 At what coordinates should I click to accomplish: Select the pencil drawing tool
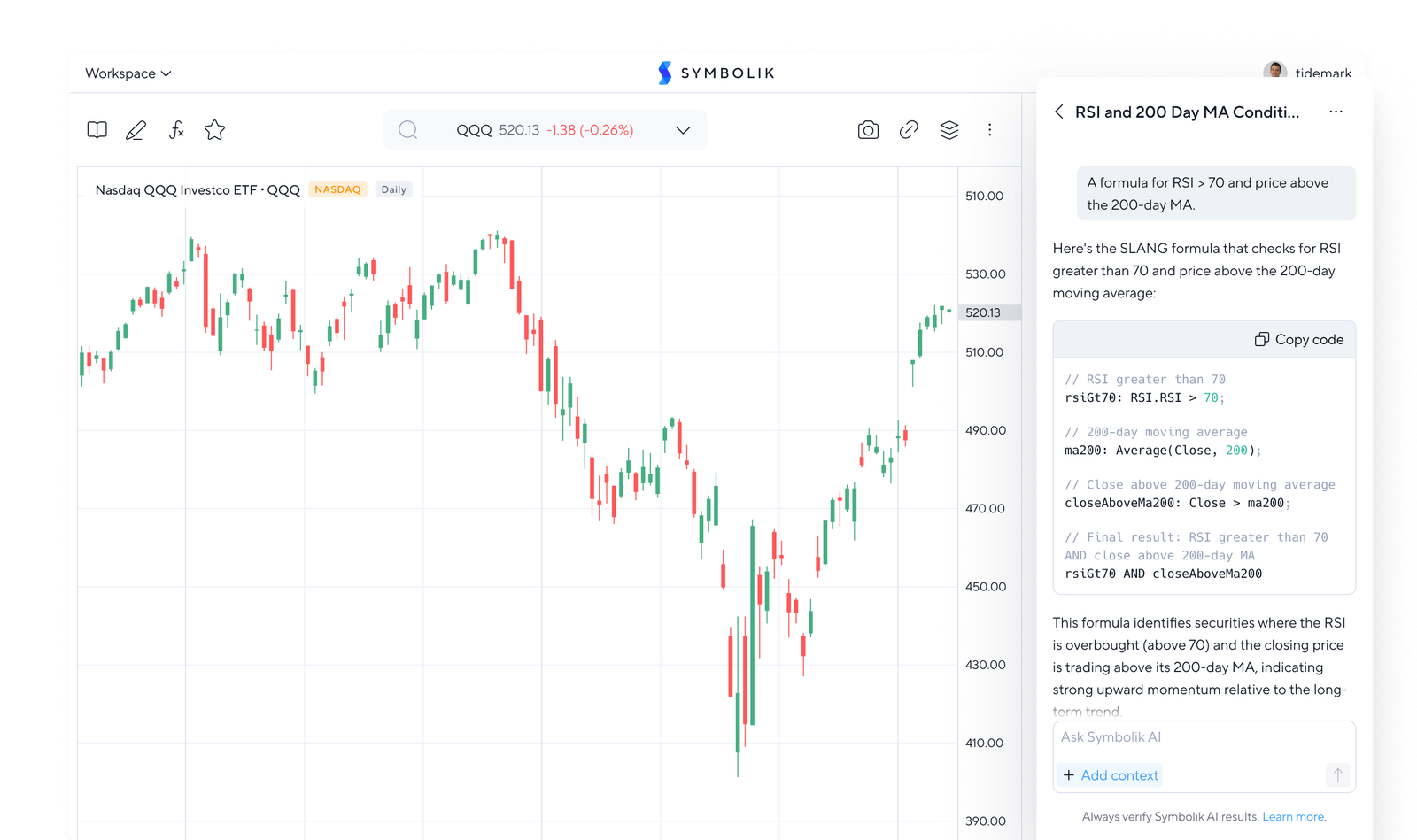tap(136, 131)
